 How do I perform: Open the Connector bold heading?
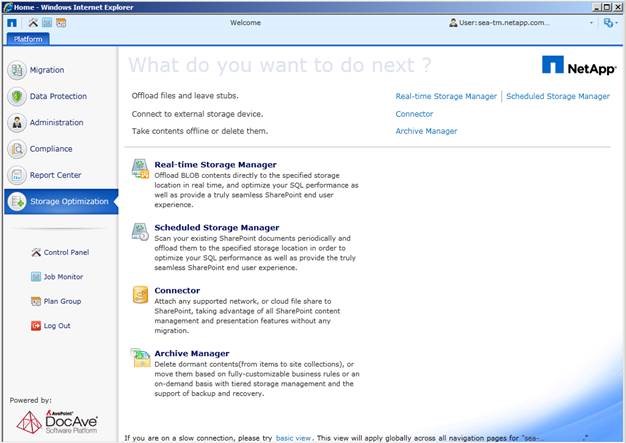(177, 291)
